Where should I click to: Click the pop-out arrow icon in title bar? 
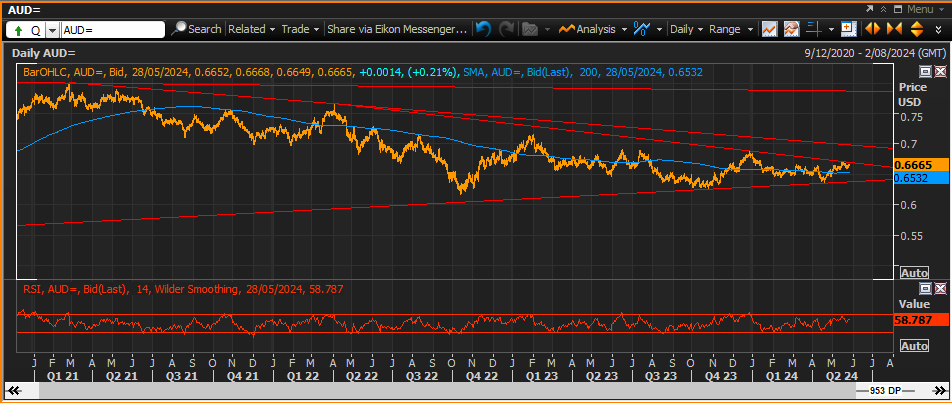point(871,9)
